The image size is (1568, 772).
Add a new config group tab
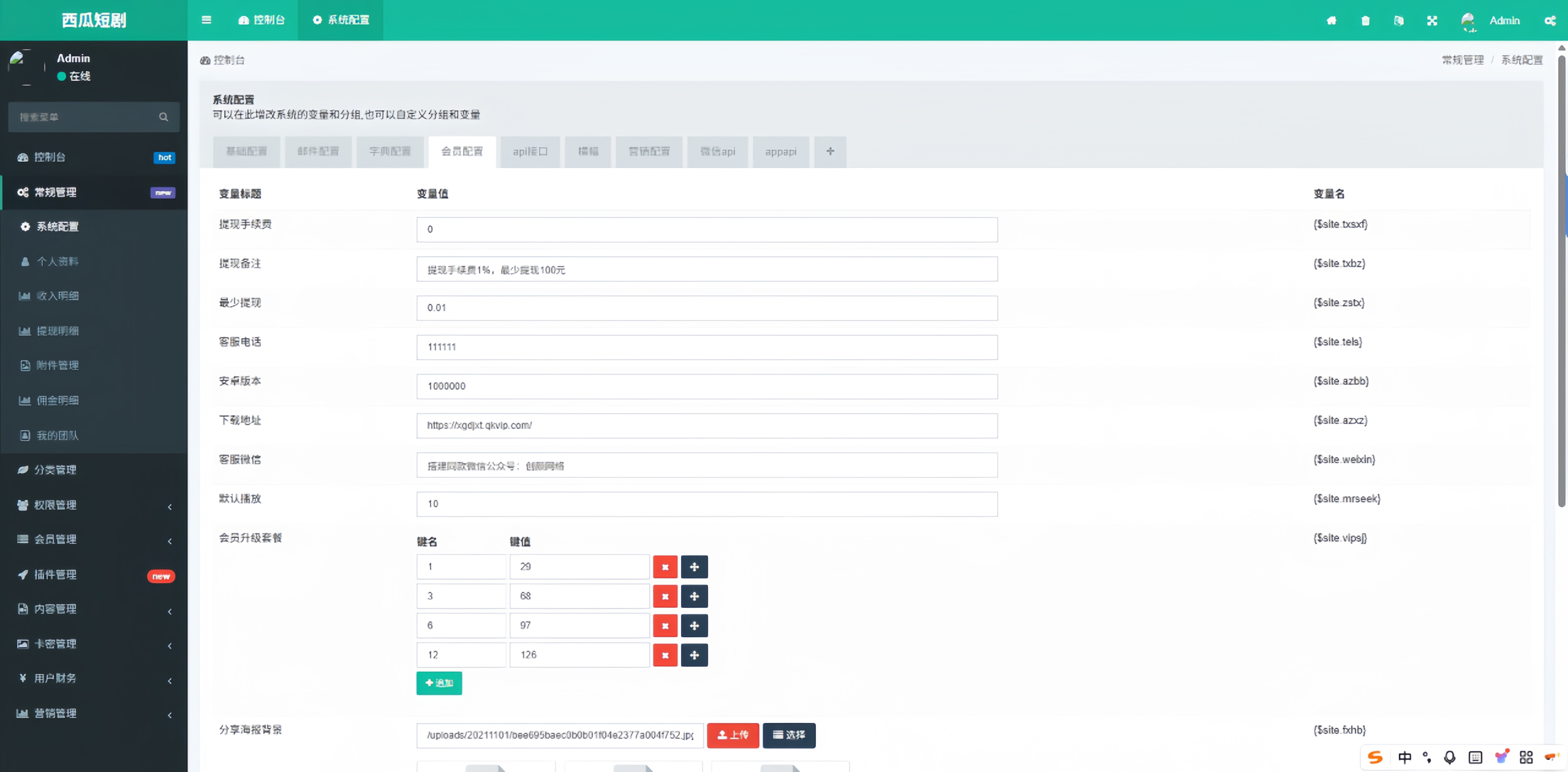tap(830, 151)
